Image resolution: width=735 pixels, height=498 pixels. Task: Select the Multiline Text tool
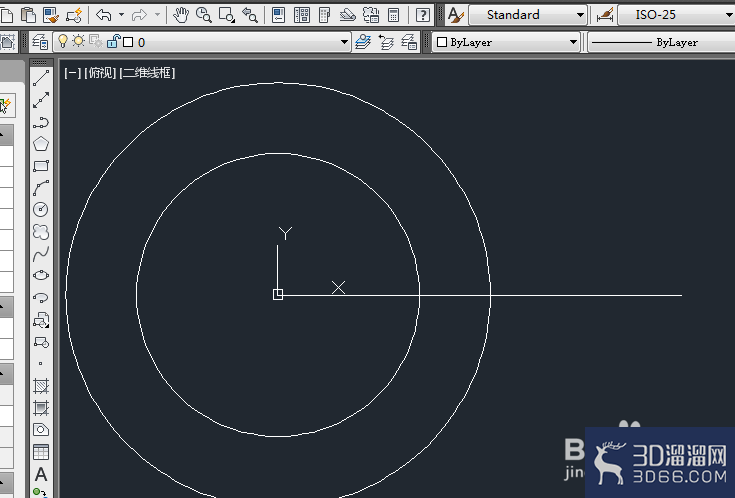(41, 475)
